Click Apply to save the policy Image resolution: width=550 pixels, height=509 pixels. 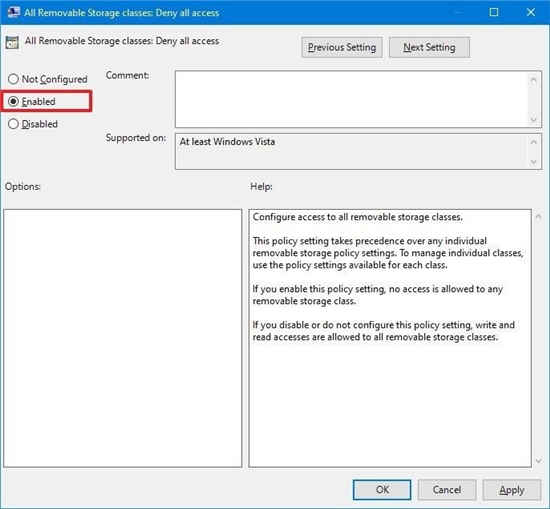point(512,490)
